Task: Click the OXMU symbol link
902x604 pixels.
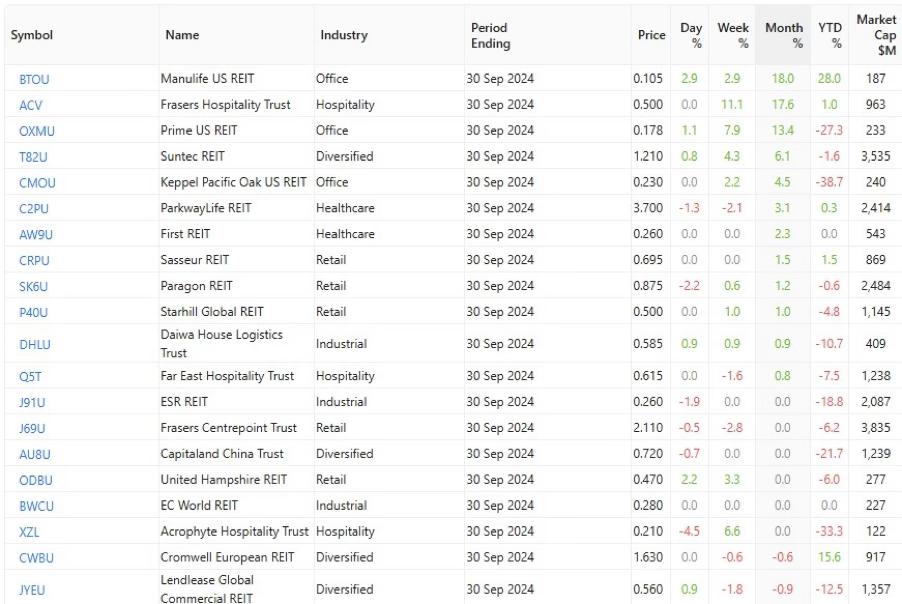Action: pos(37,131)
